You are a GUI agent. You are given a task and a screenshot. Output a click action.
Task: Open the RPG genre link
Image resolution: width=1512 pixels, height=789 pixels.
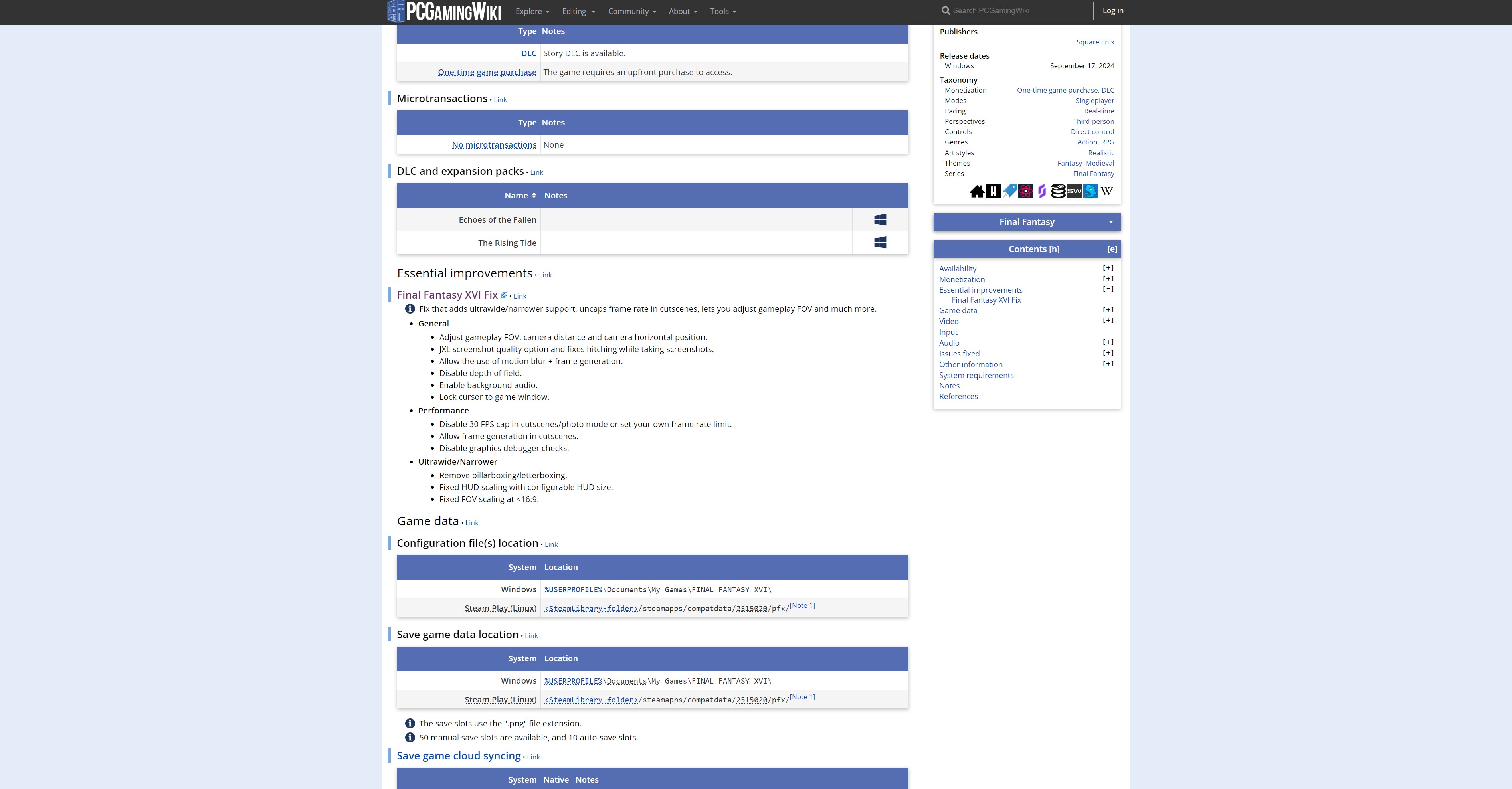pos(1107,142)
